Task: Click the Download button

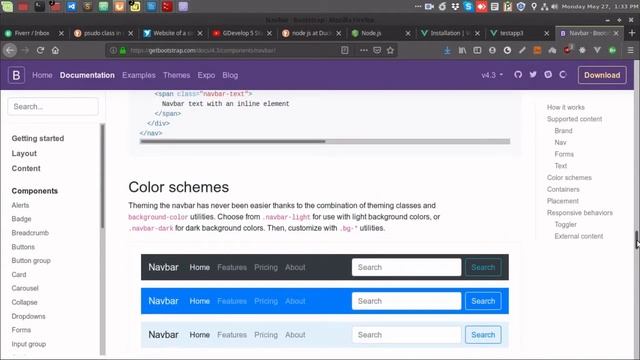Action: (x=602, y=75)
